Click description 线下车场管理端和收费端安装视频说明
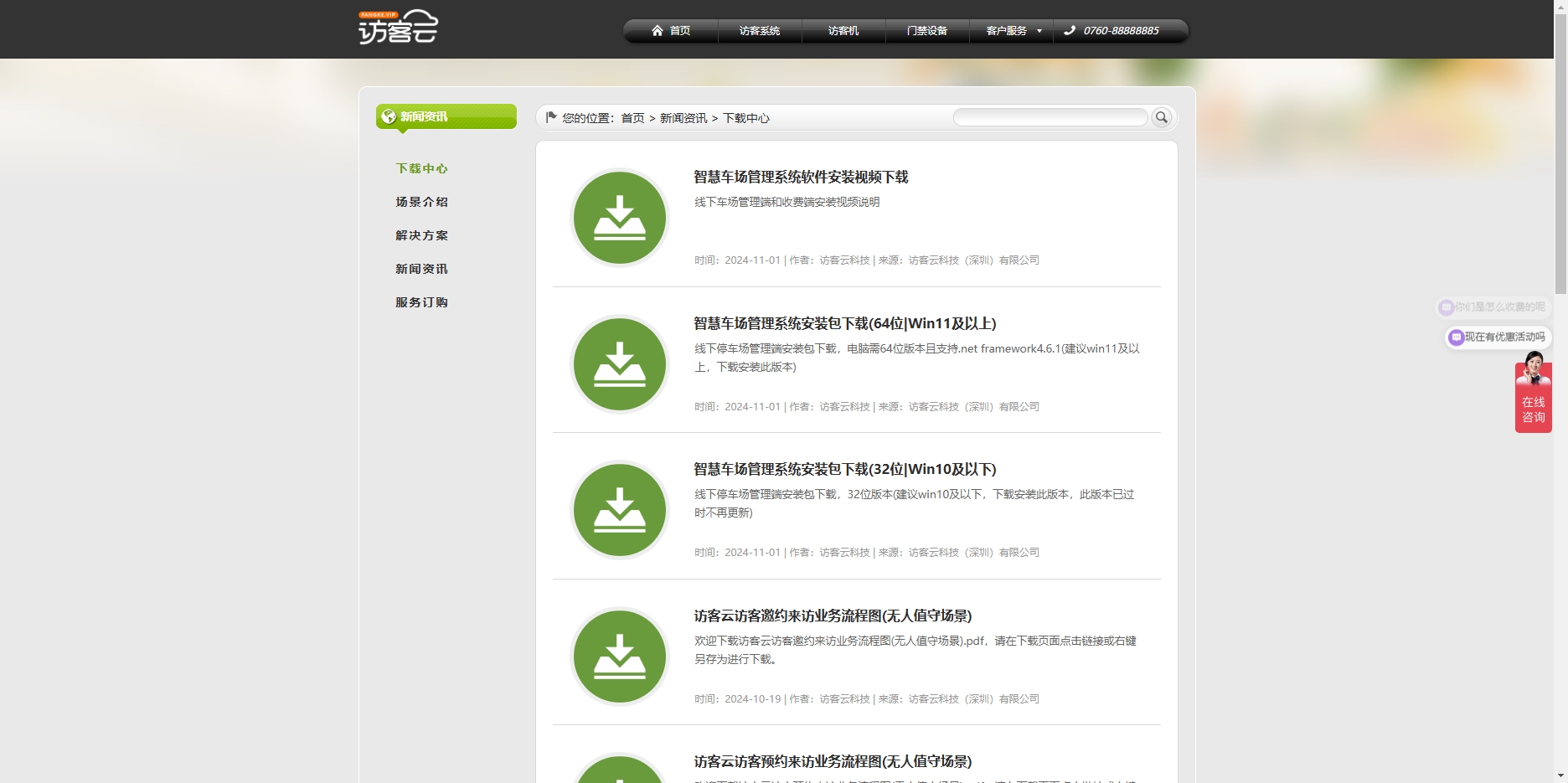The height and width of the screenshot is (783, 1568). click(787, 202)
